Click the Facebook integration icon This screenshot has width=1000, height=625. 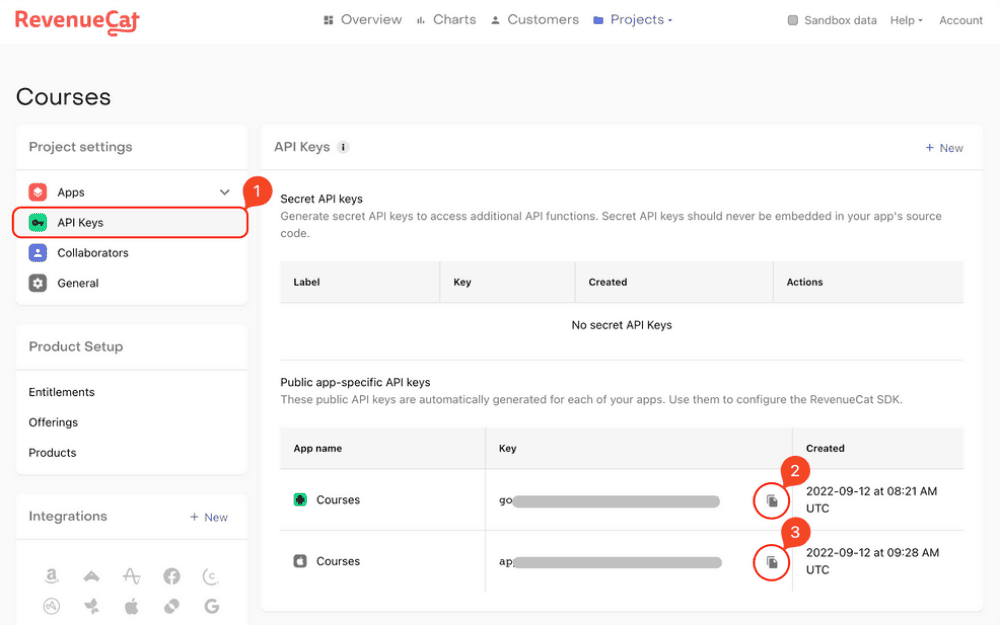pos(171,576)
